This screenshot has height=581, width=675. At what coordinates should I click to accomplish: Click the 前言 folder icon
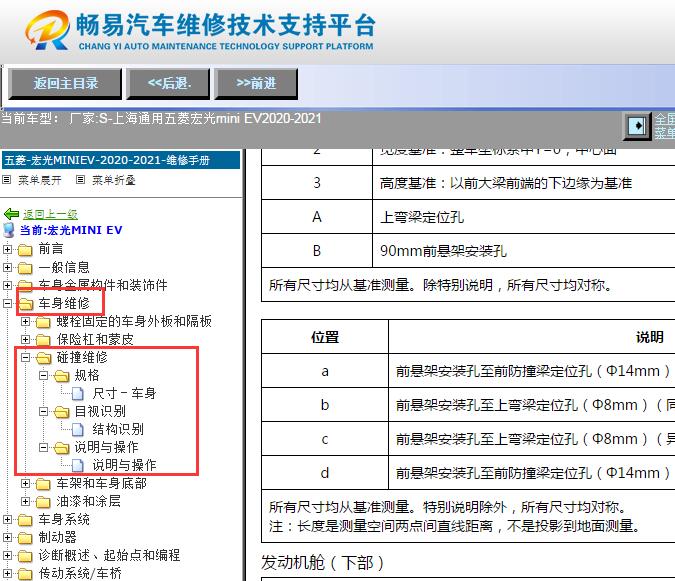click(25, 250)
